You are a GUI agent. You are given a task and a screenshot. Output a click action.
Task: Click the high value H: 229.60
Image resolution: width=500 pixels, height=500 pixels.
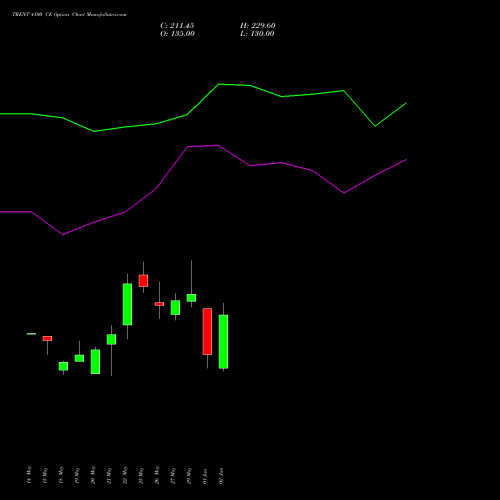(x=258, y=26)
